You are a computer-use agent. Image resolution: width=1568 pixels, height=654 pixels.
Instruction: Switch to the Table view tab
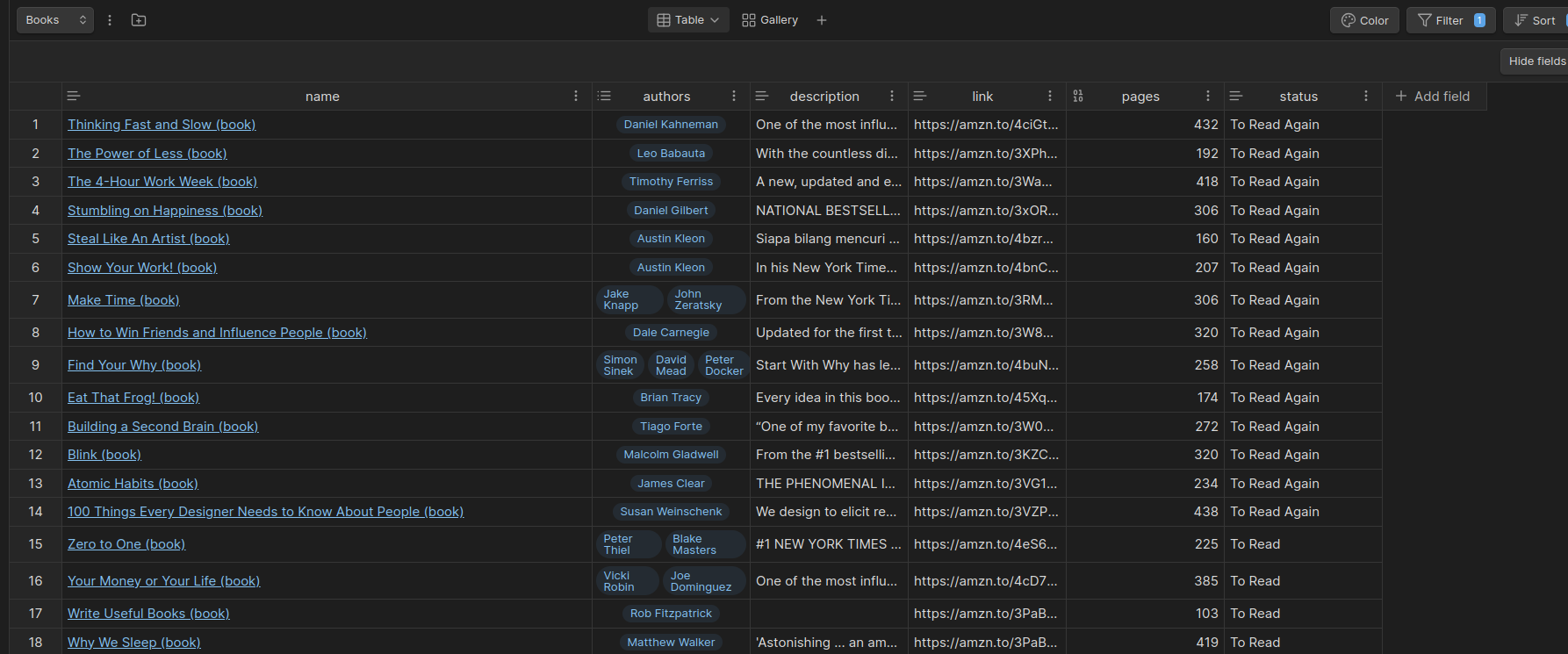[688, 20]
